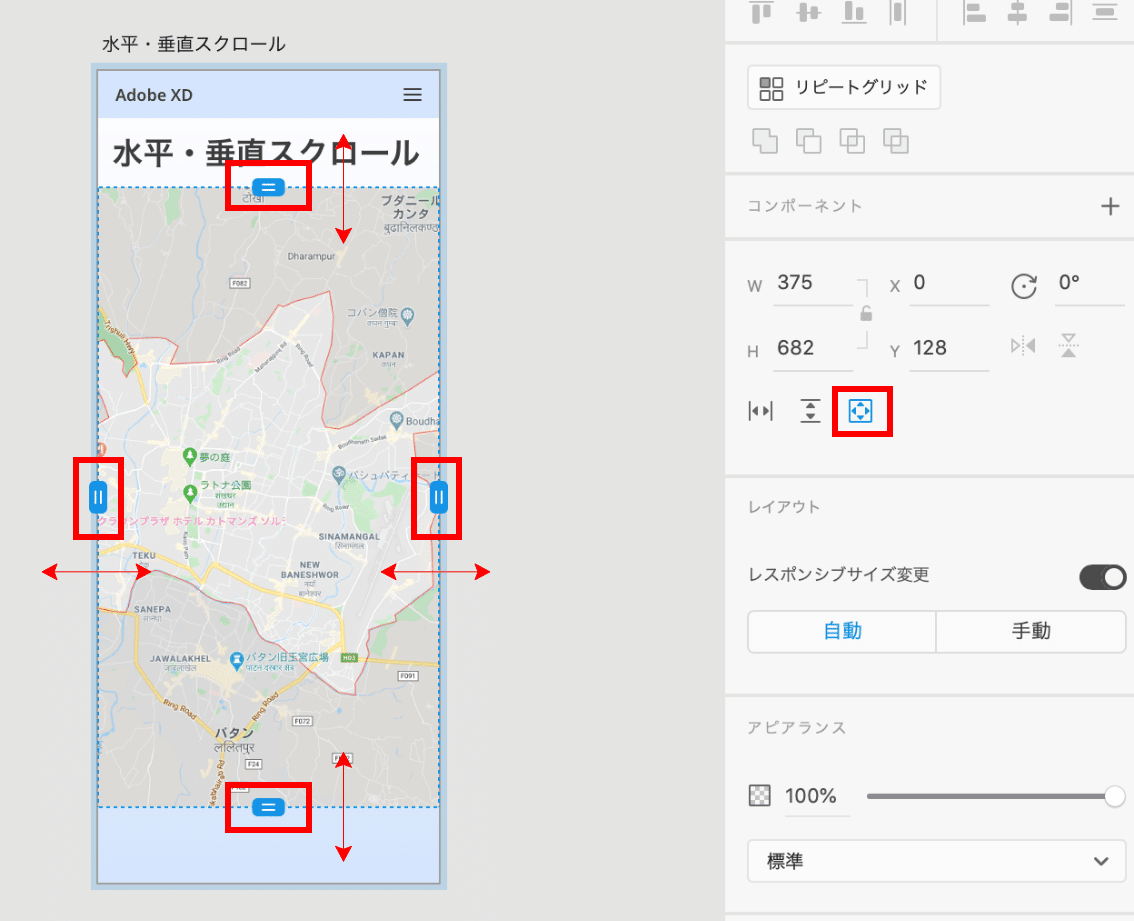Screen dimensions: 1134x921
Task: Select the horizontal scrolling icon
Action: [x=761, y=411]
